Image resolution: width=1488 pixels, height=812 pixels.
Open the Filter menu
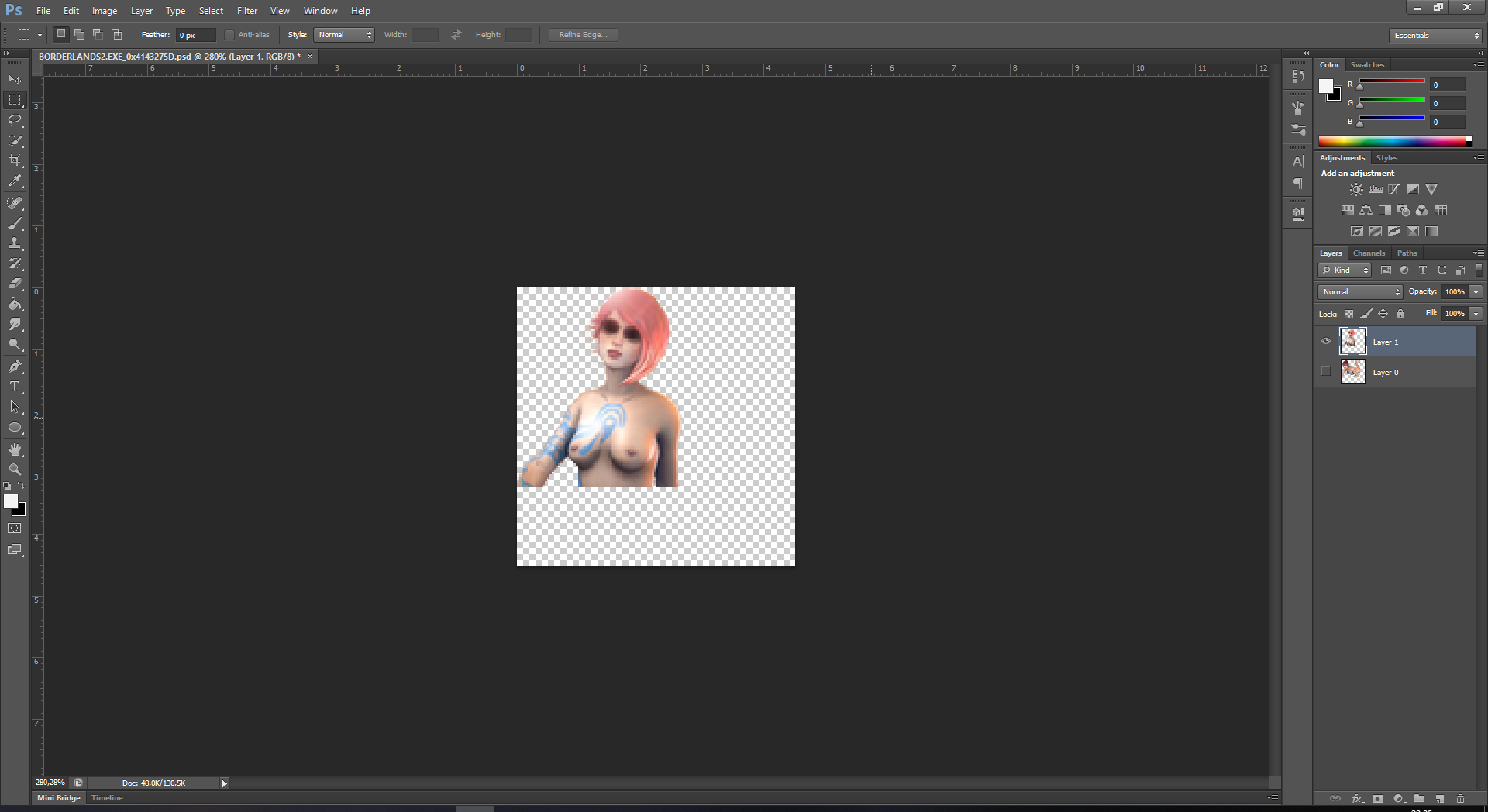[247, 11]
